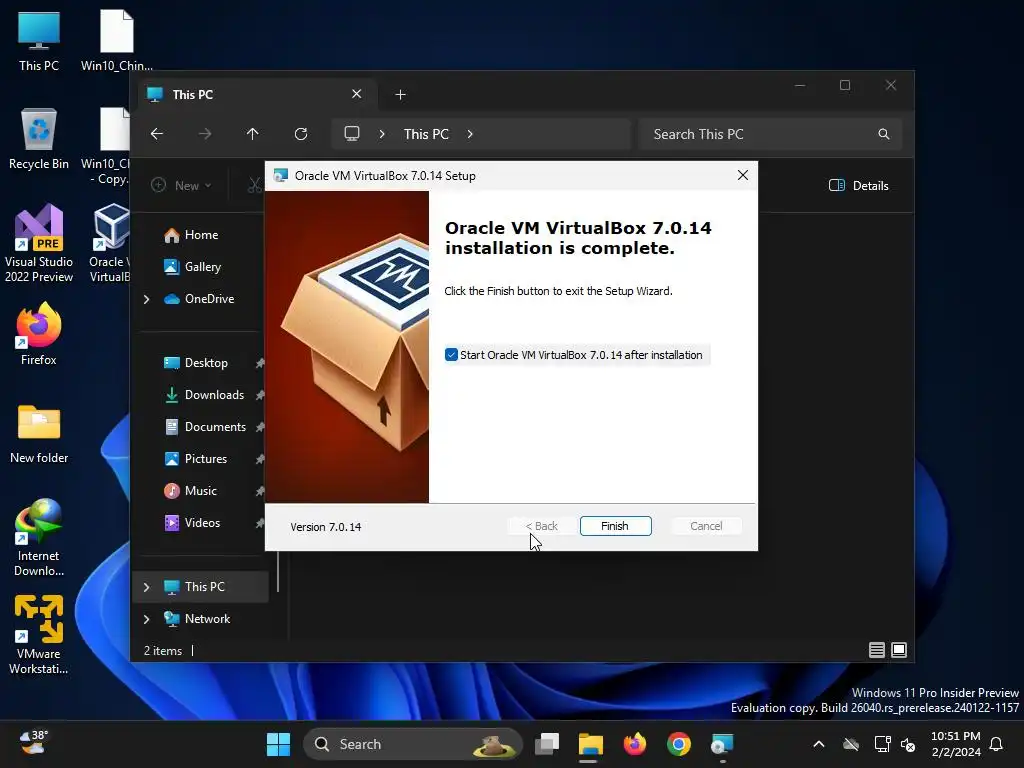This screenshot has width=1024, height=768.
Task: Click Finish in VirtualBox Setup
Action: tap(615, 526)
